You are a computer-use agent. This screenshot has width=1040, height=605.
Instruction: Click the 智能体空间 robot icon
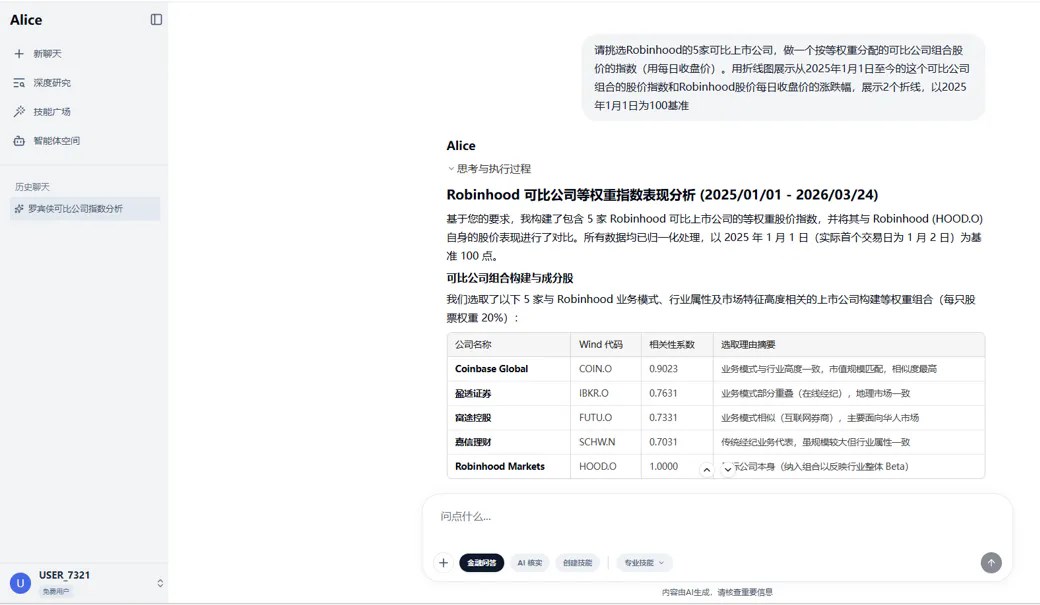pyautogui.click(x=19, y=141)
